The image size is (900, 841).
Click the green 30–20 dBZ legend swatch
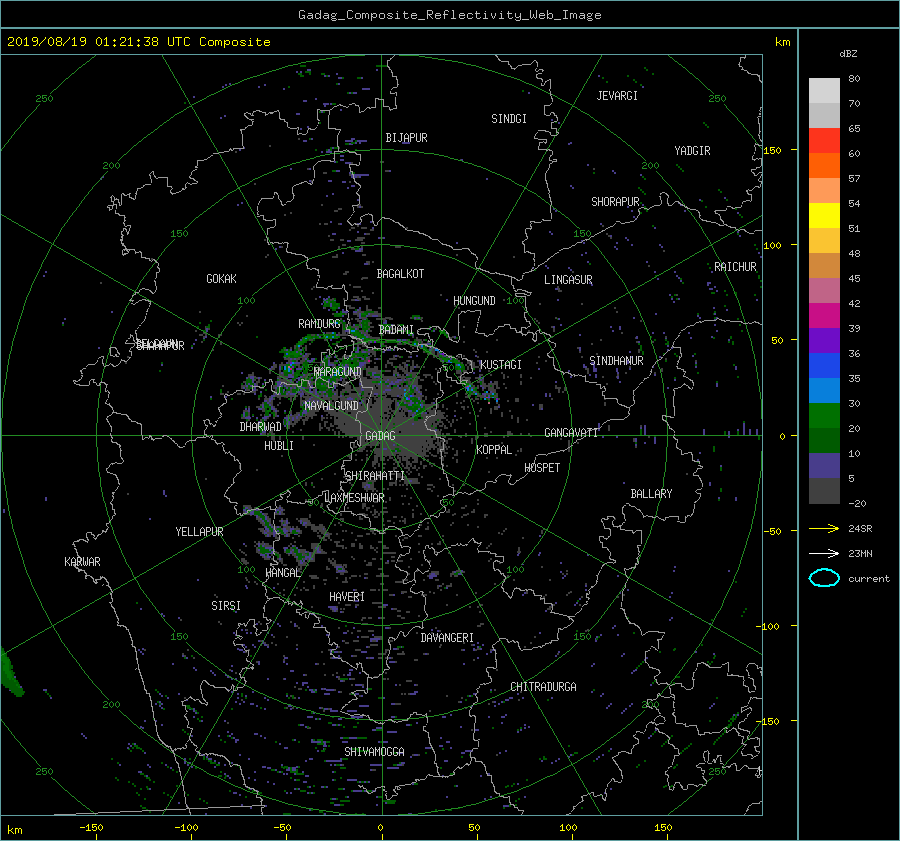pos(824,416)
